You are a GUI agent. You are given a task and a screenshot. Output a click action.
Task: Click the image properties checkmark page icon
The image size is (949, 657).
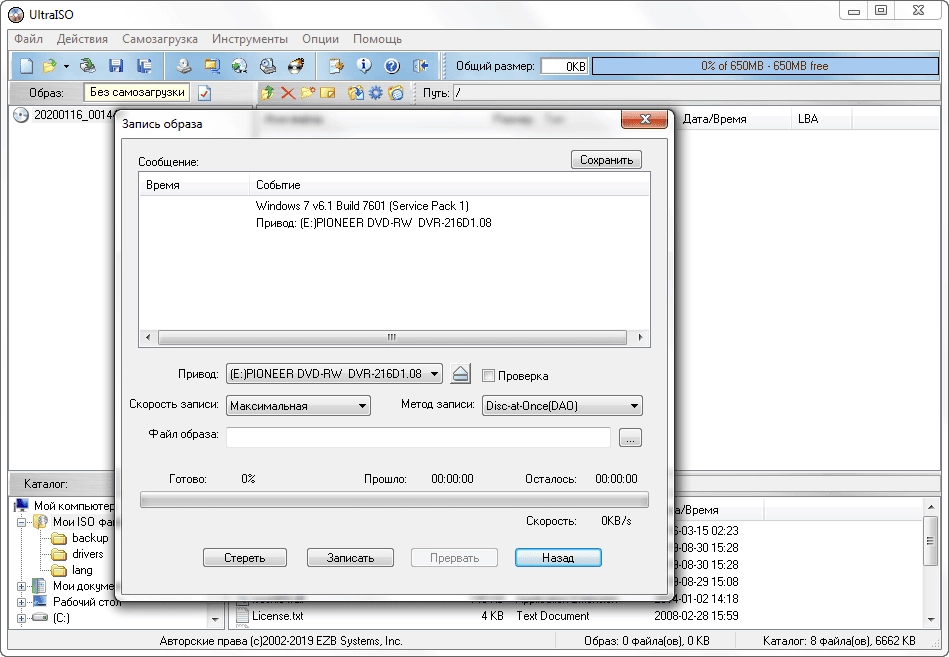(205, 93)
